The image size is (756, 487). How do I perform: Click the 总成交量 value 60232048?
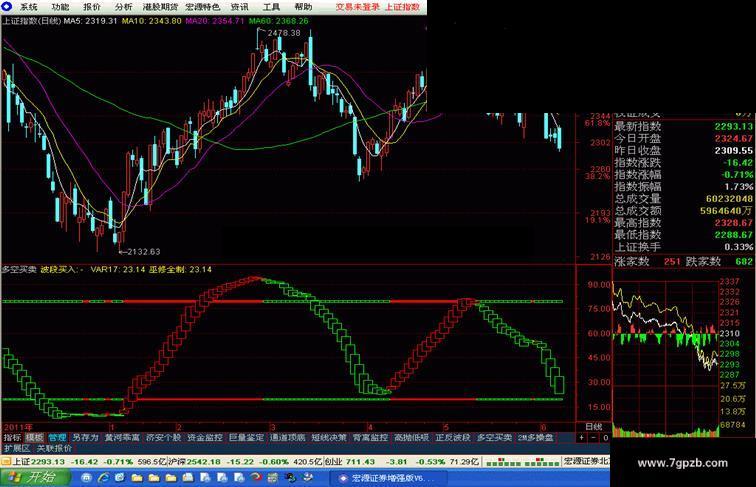[x=729, y=199]
